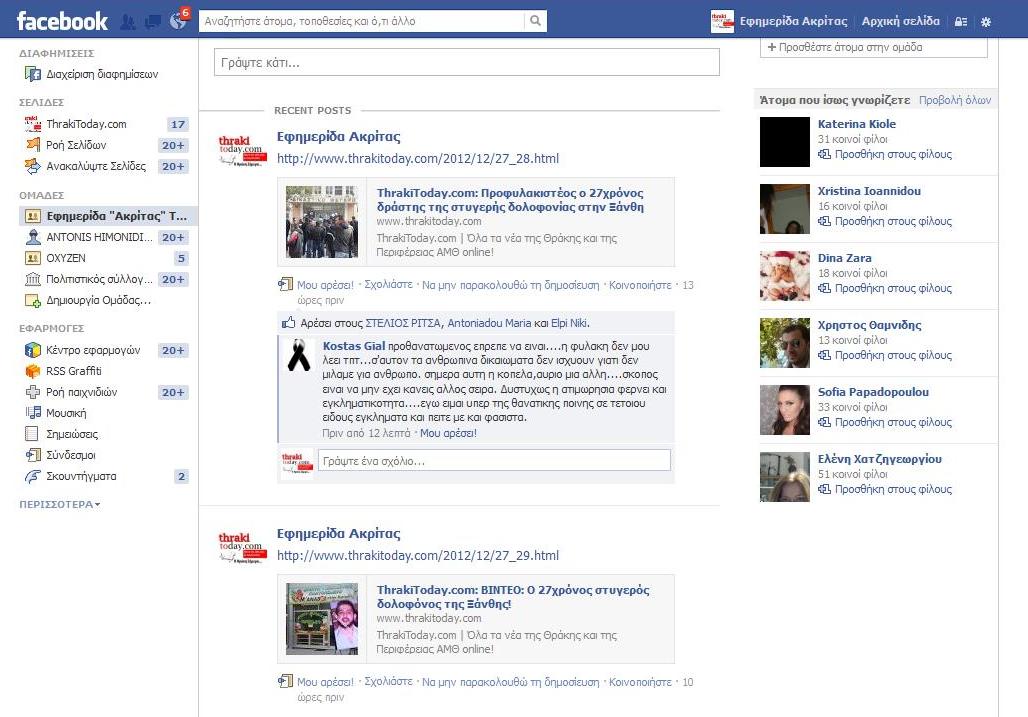Click the ThrakiToday.com page icon

point(32,123)
